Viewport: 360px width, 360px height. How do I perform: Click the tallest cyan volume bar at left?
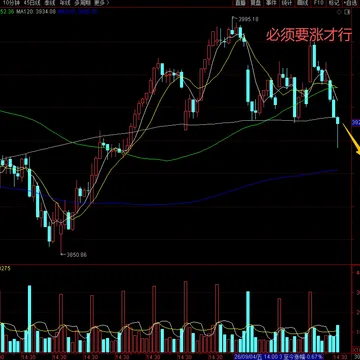29,319
